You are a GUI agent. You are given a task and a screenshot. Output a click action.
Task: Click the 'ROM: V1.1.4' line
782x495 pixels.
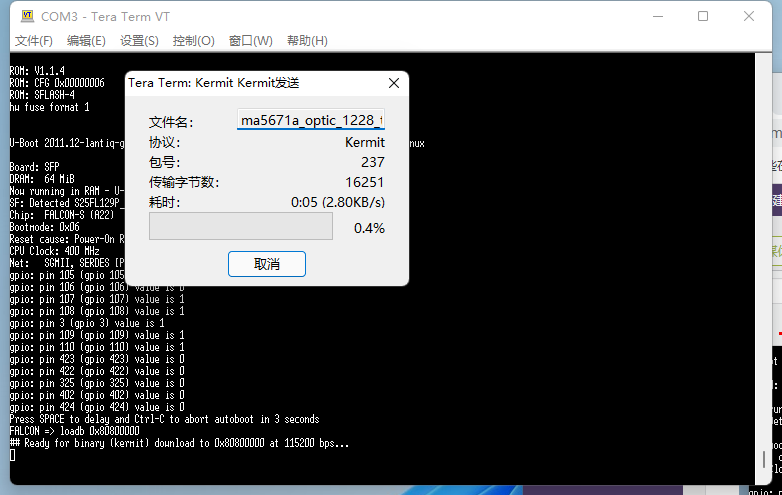click(x=37, y=71)
